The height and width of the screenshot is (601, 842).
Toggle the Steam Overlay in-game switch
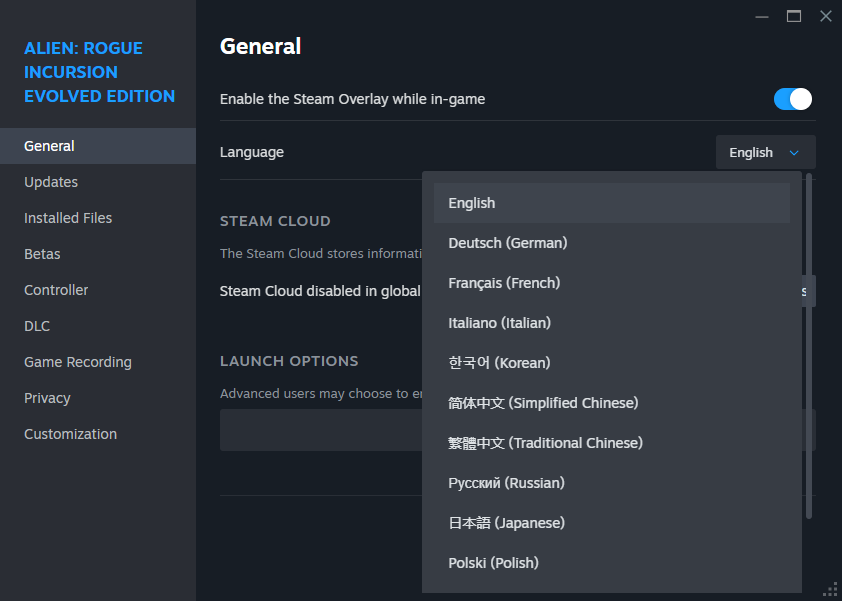[x=792, y=99]
